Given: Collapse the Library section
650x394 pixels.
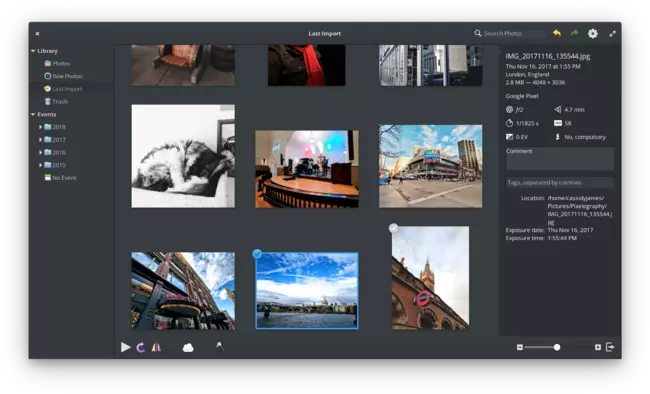Looking at the screenshot, I should [x=33, y=51].
